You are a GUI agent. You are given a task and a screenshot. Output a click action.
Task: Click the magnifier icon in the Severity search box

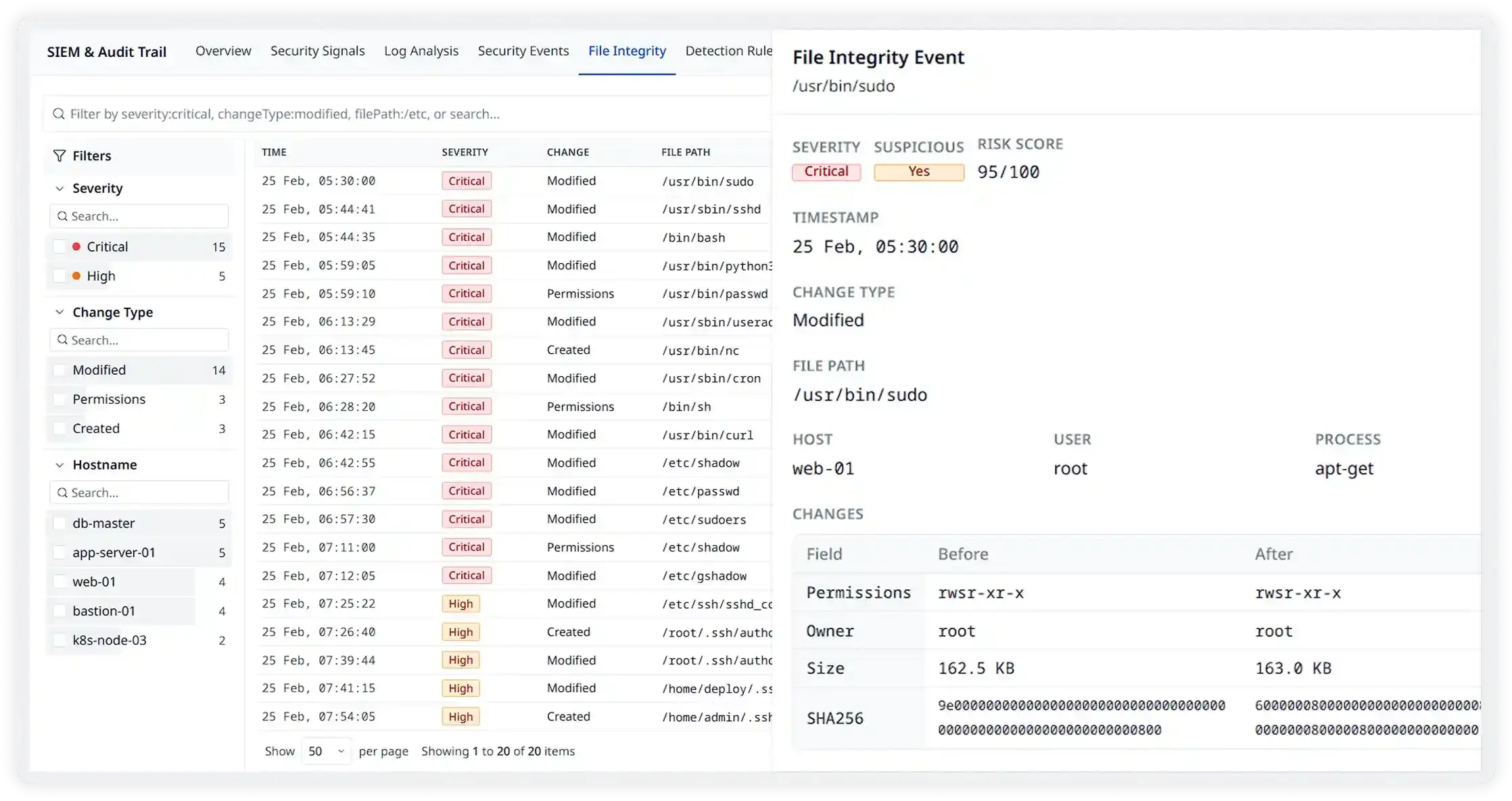click(x=63, y=216)
